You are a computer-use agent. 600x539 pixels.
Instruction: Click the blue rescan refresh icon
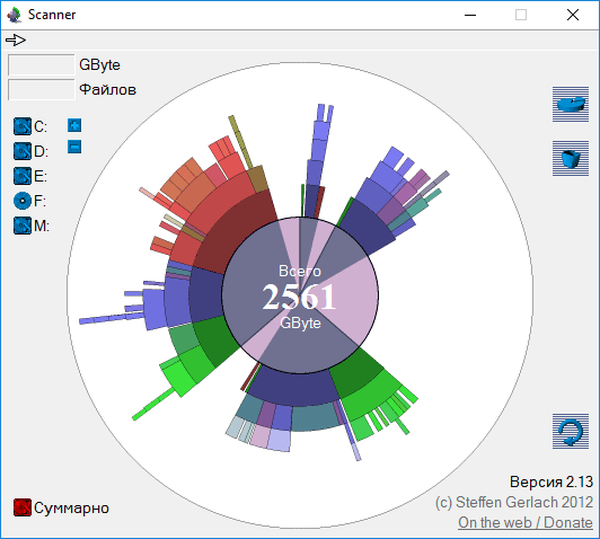570,431
